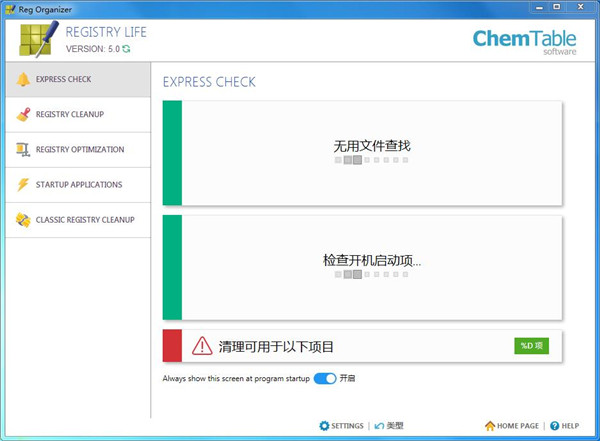Image resolution: width=600 pixels, height=441 pixels.
Task: Click the red warning triangle icon
Action: 202,346
